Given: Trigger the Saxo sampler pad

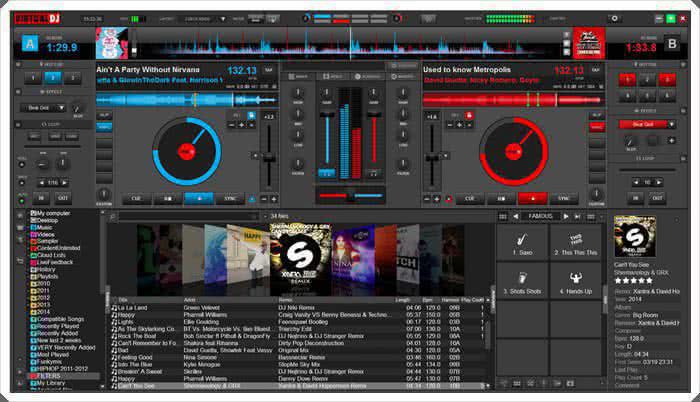Looking at the screenshot, I should click(x=524, y=243).
